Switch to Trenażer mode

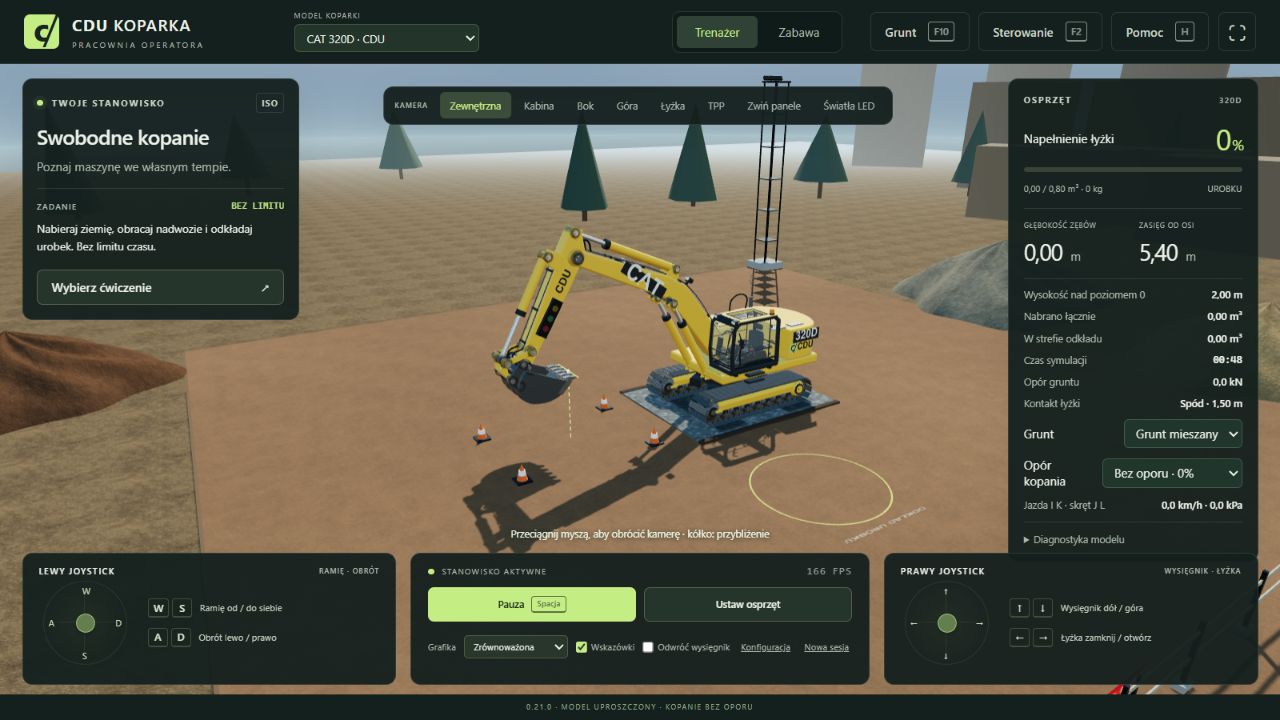pyautogui.click(x=717, y=32)
